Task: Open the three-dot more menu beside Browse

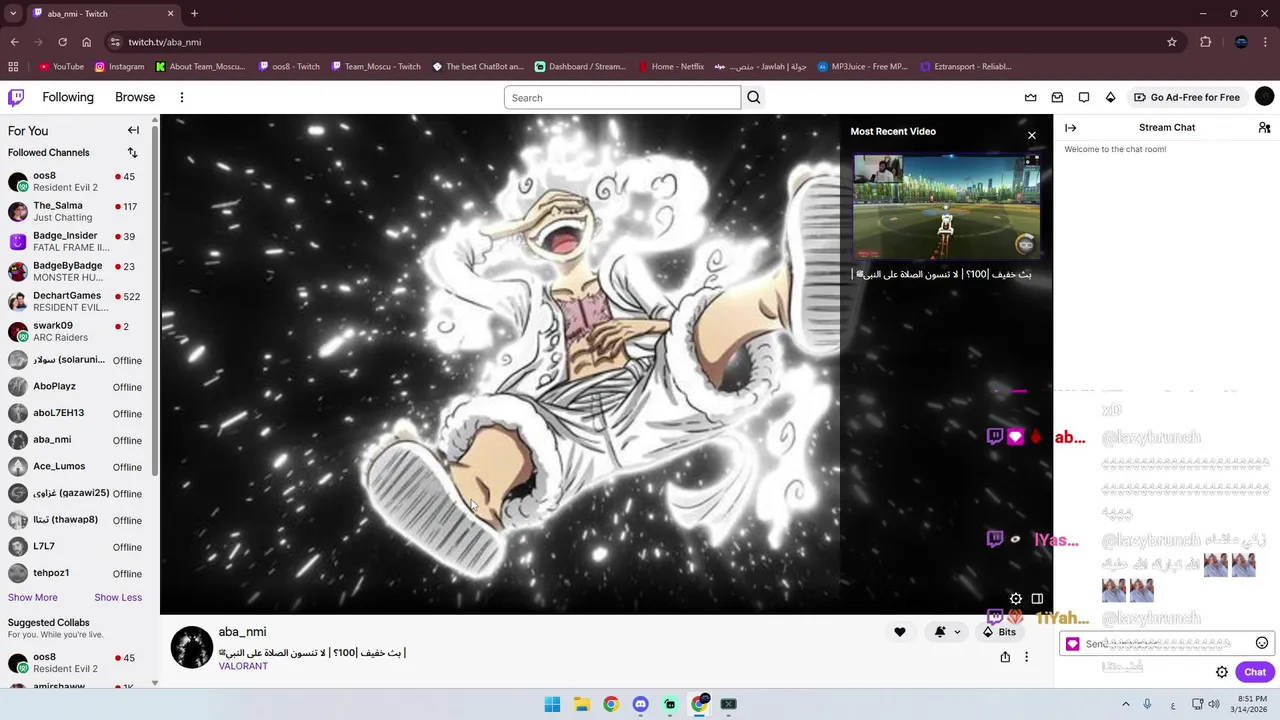Action: point(181,97)
